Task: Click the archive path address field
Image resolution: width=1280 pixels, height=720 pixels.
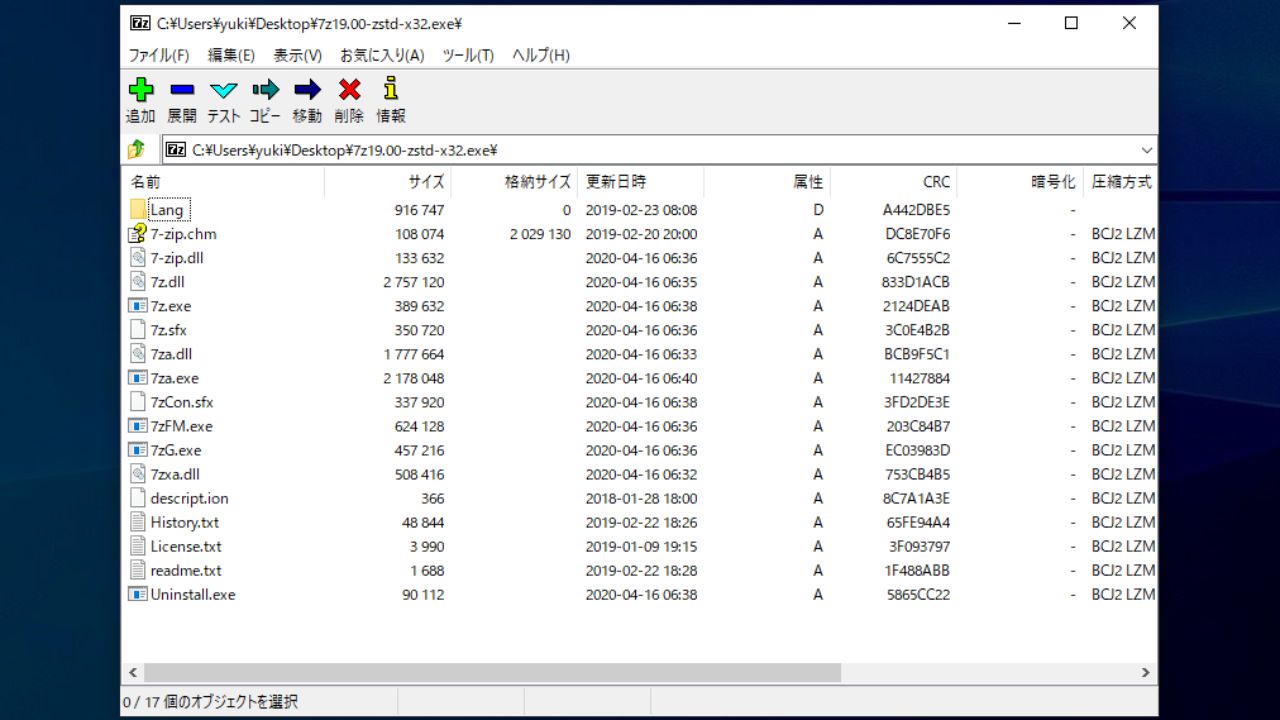Action: tap(660, 150)
